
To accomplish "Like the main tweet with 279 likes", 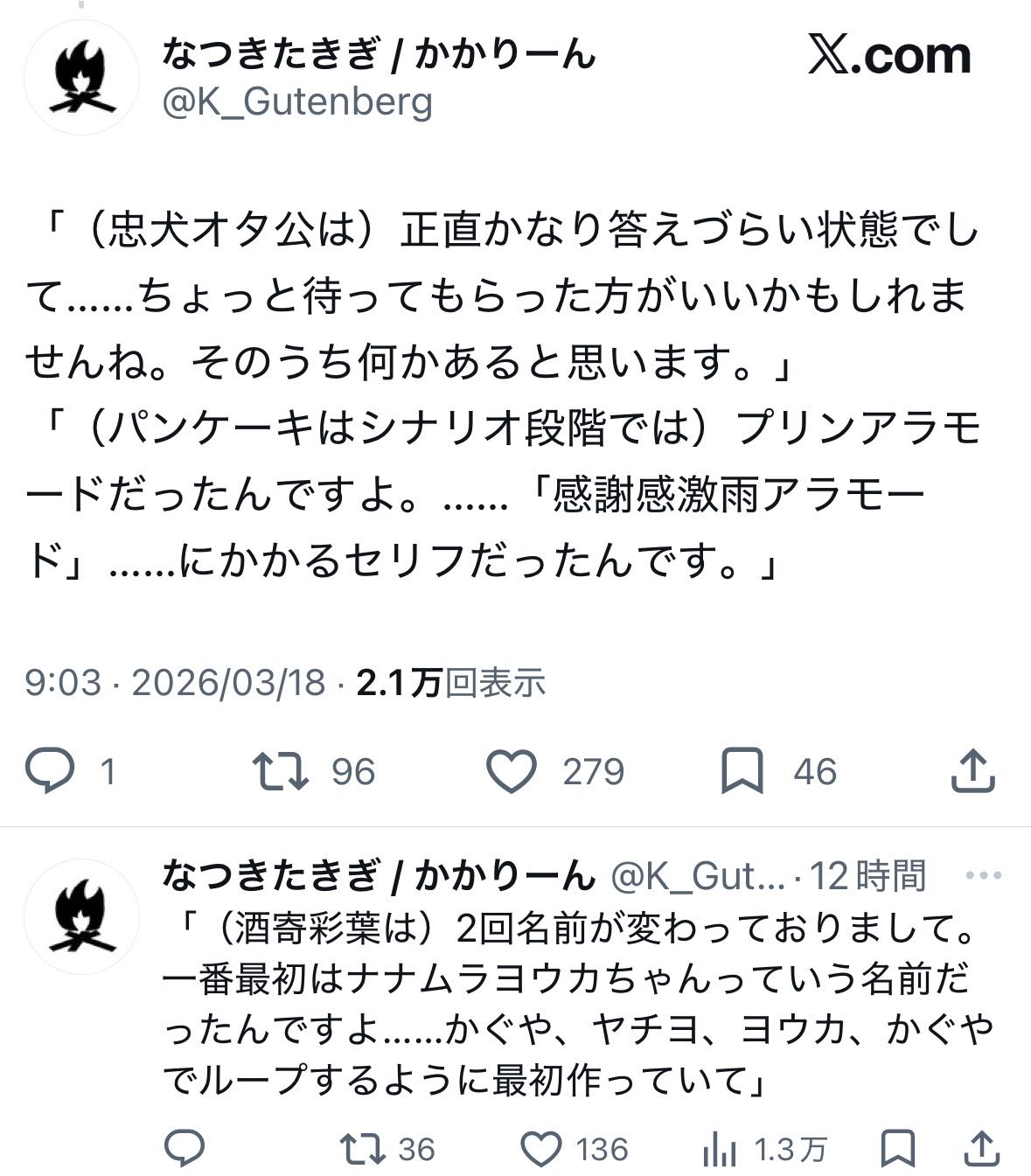I will click(x=511, y=770).
